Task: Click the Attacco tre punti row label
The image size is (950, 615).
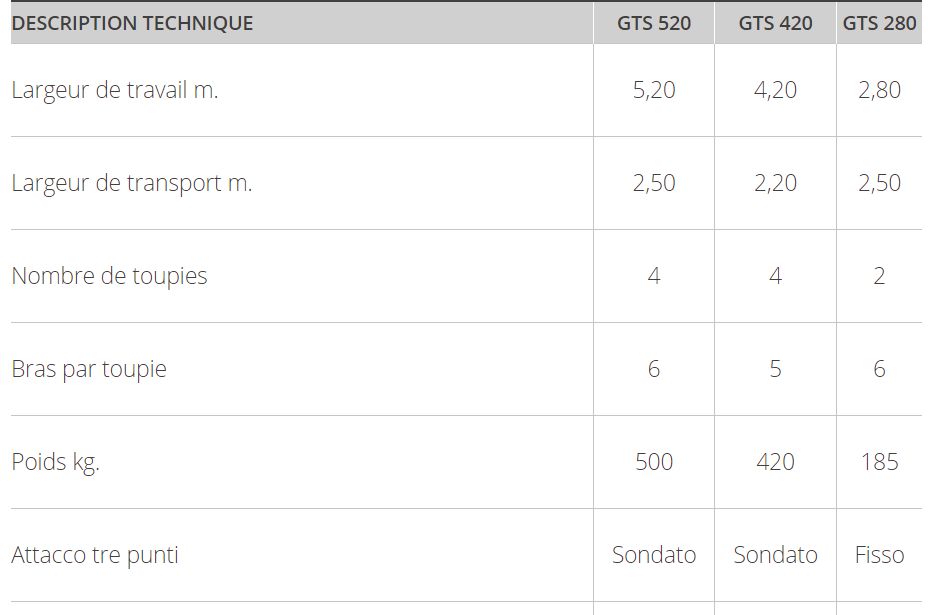Action: coord(95,555)
